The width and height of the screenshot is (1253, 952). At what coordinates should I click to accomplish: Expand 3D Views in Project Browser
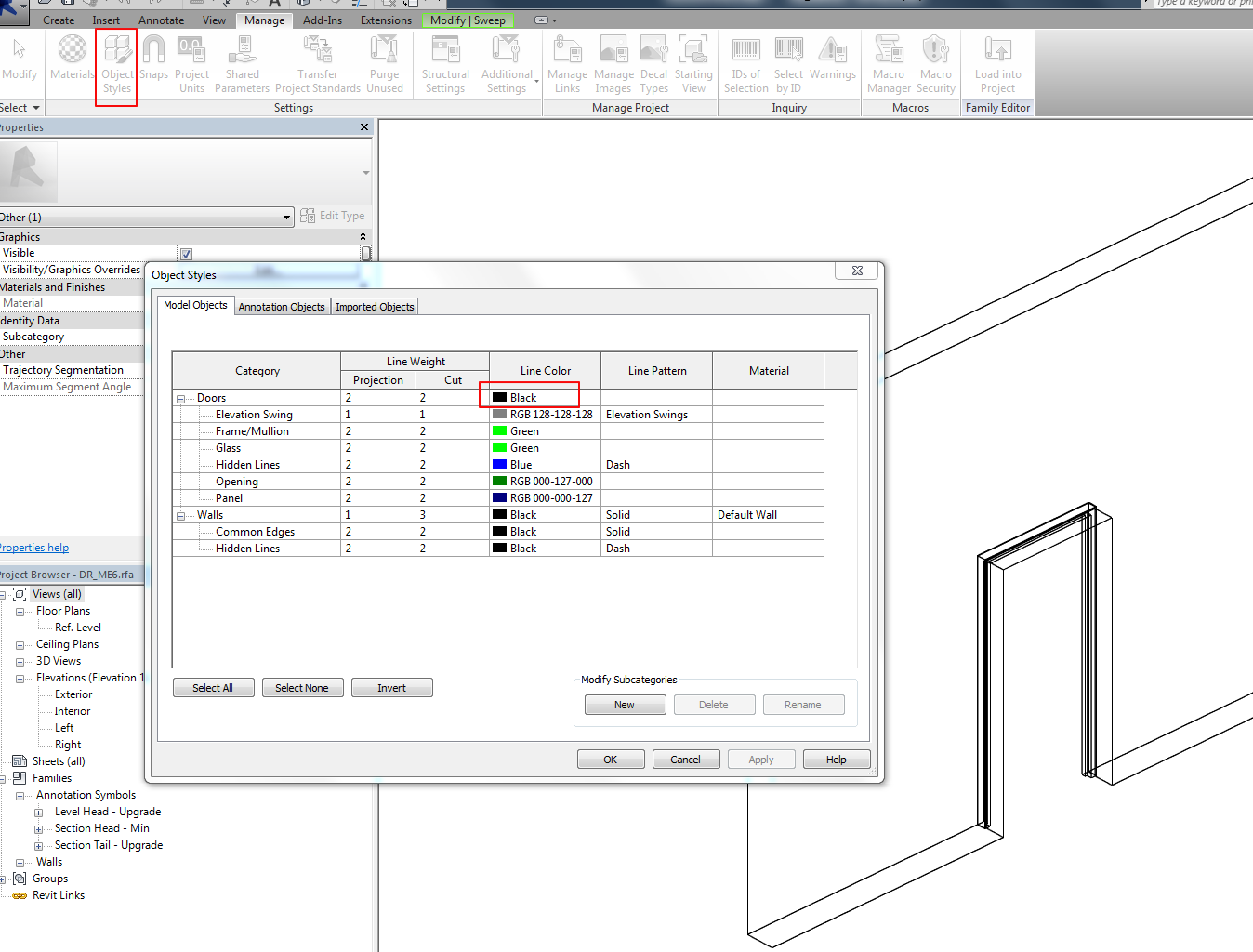tap(20, 662)
